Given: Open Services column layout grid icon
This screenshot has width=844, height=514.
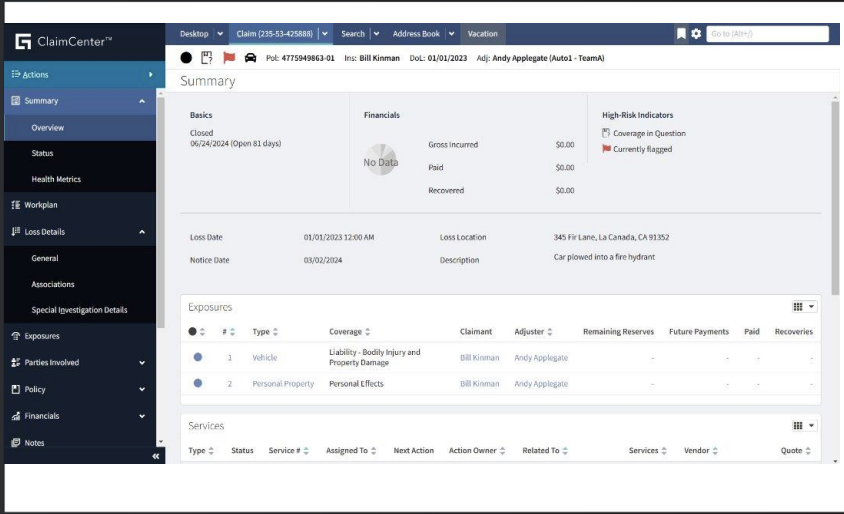Looking at the screenshot, I should pos(804,425).
